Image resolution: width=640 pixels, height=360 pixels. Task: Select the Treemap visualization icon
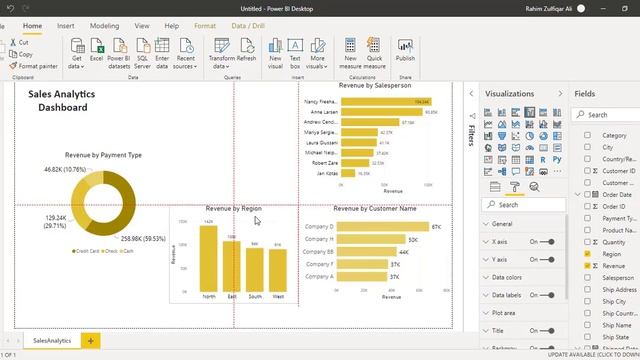(x=557, y=136)
